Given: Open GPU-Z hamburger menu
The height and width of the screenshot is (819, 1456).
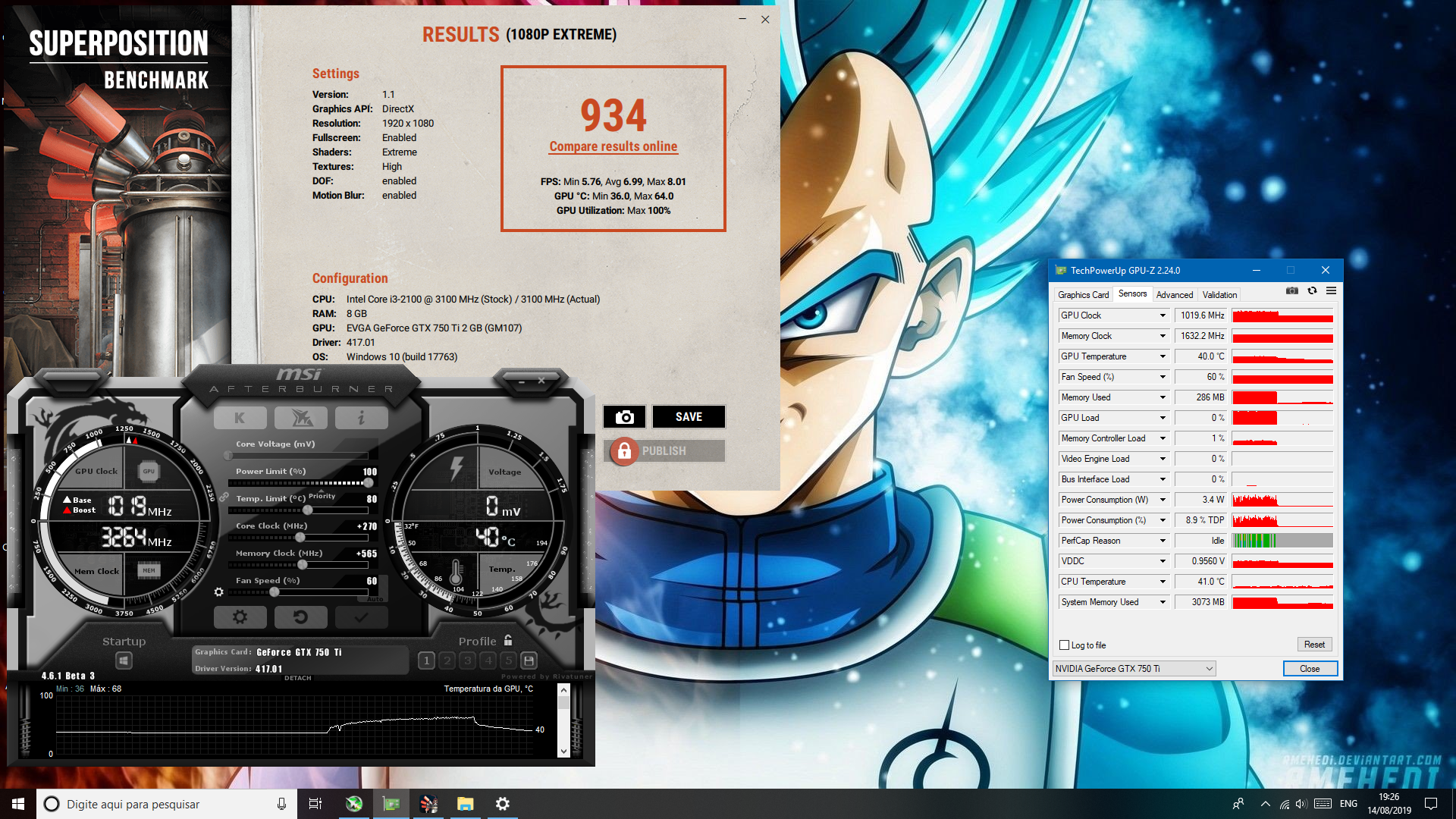Looking at the screenshot, I should [x=1331, y=291].
